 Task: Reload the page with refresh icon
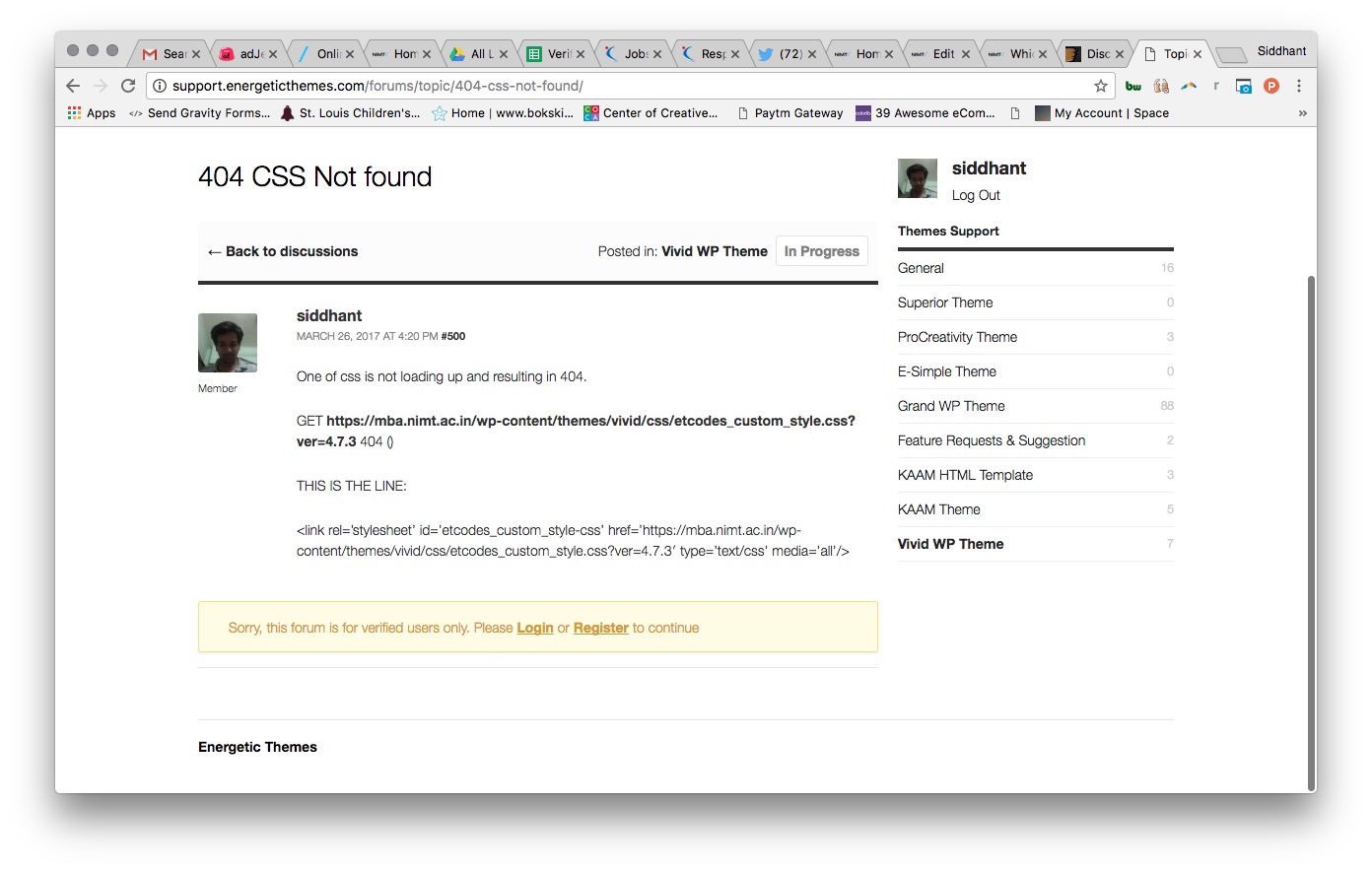tap(128, 86)
